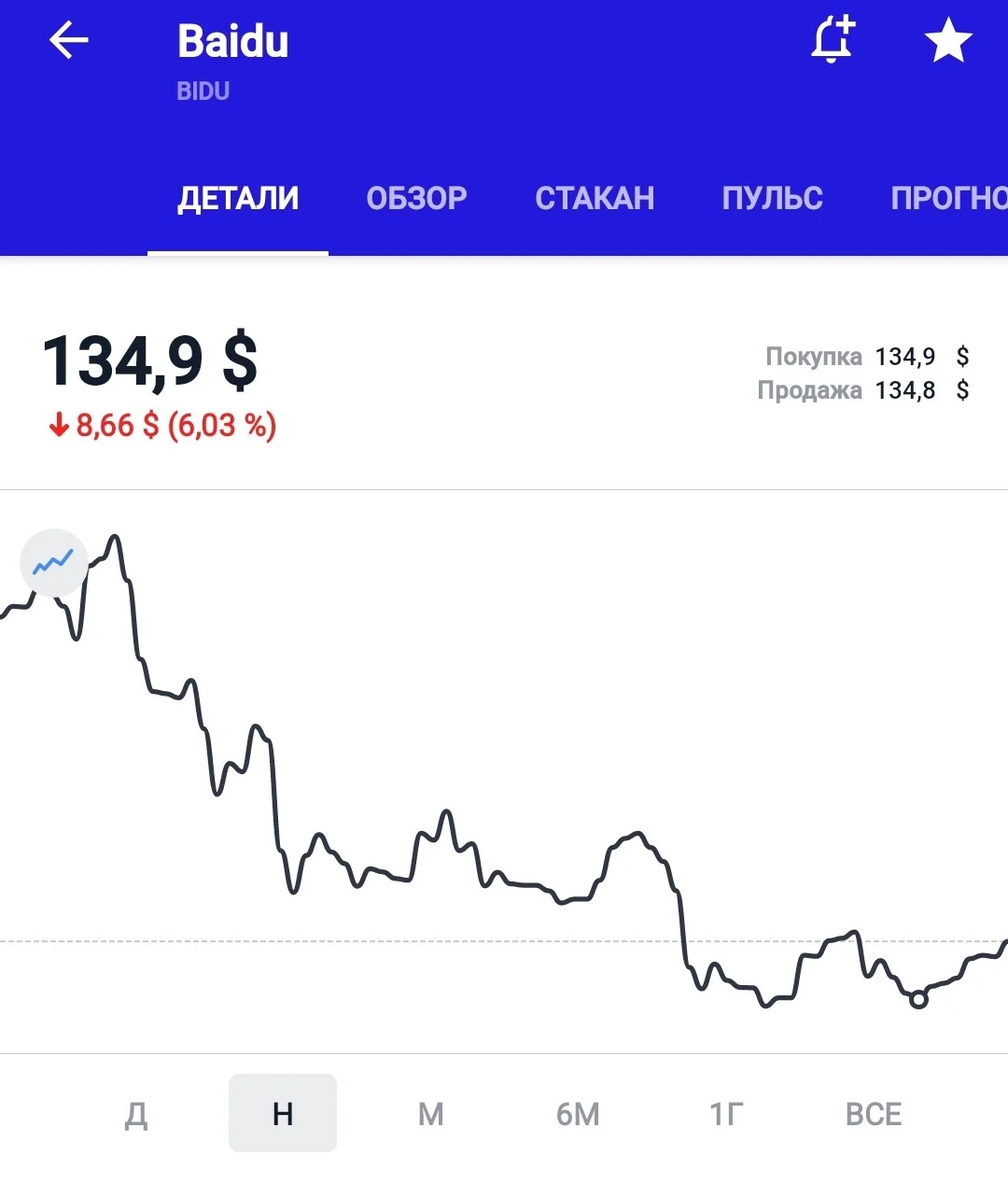Tap the back arrow icon
1008x1198 pixels.
click(x=68, y=40)
